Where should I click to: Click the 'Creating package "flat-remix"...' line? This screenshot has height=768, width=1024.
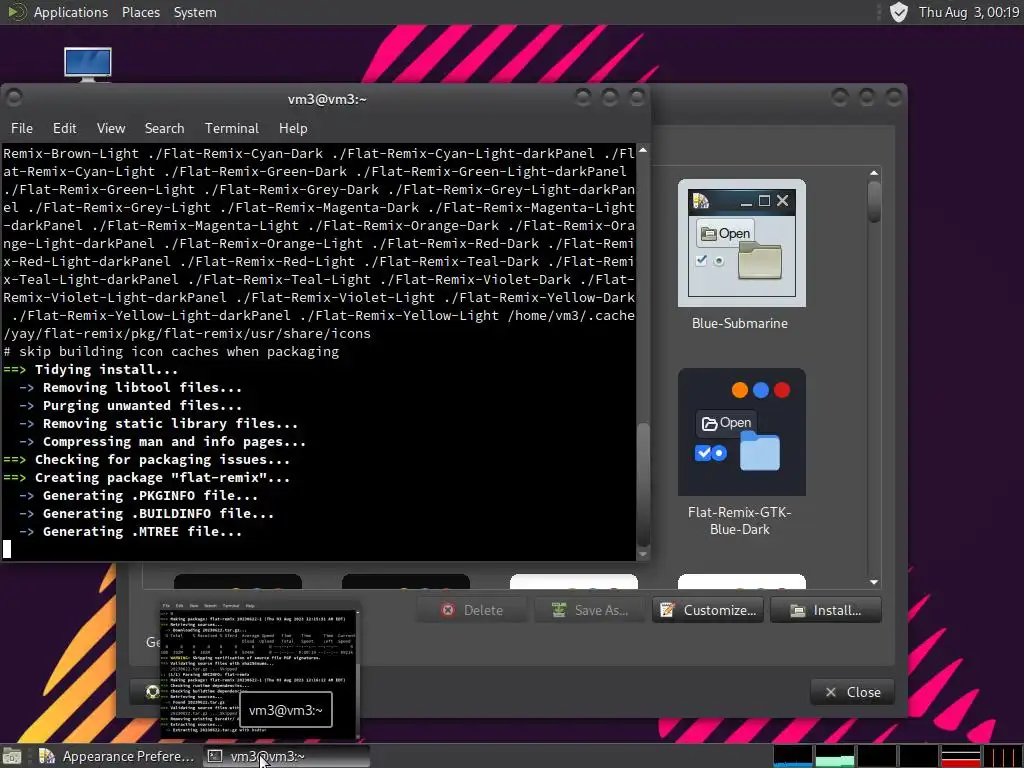[162, 477]
